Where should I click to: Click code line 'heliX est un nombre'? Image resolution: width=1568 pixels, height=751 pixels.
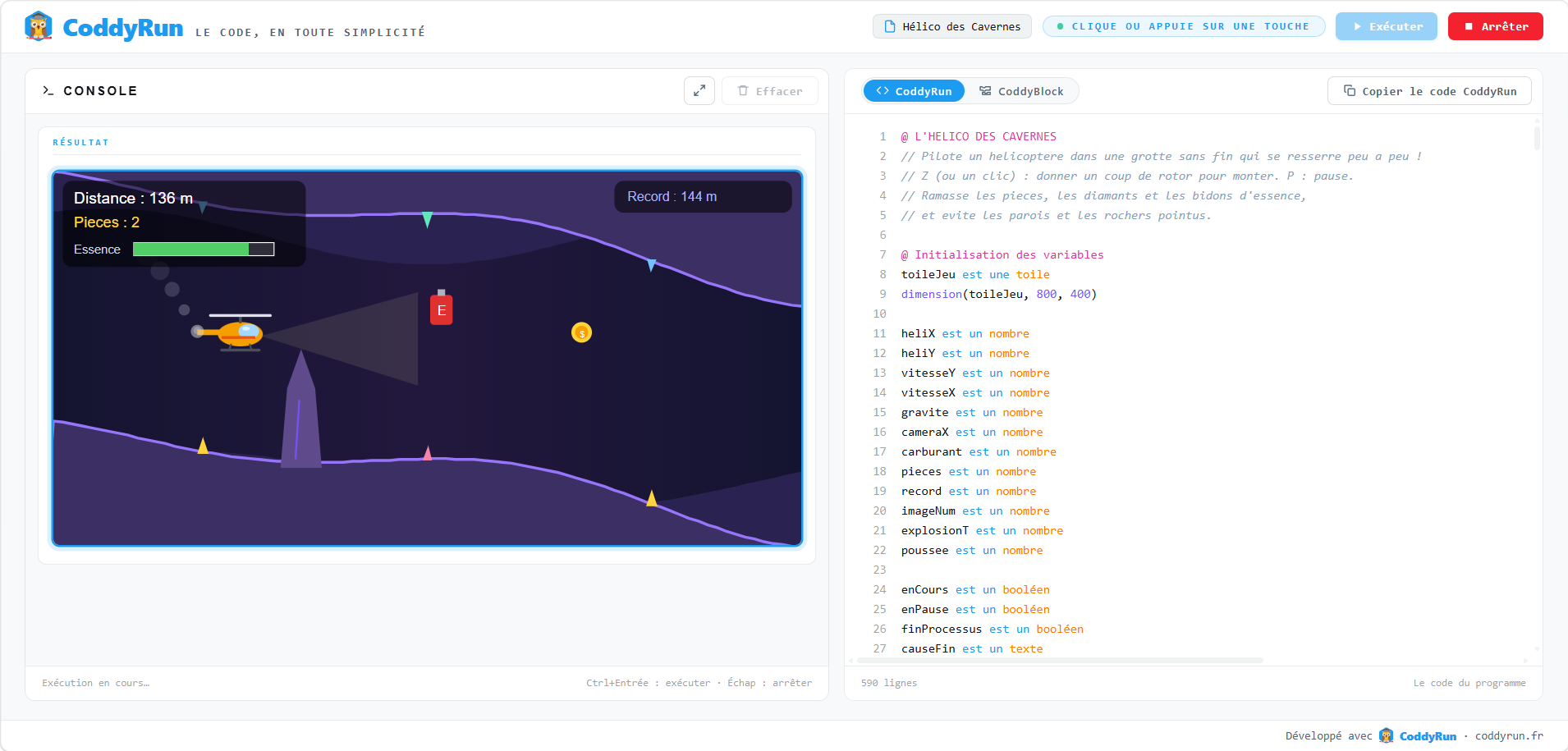pos(965,333)
